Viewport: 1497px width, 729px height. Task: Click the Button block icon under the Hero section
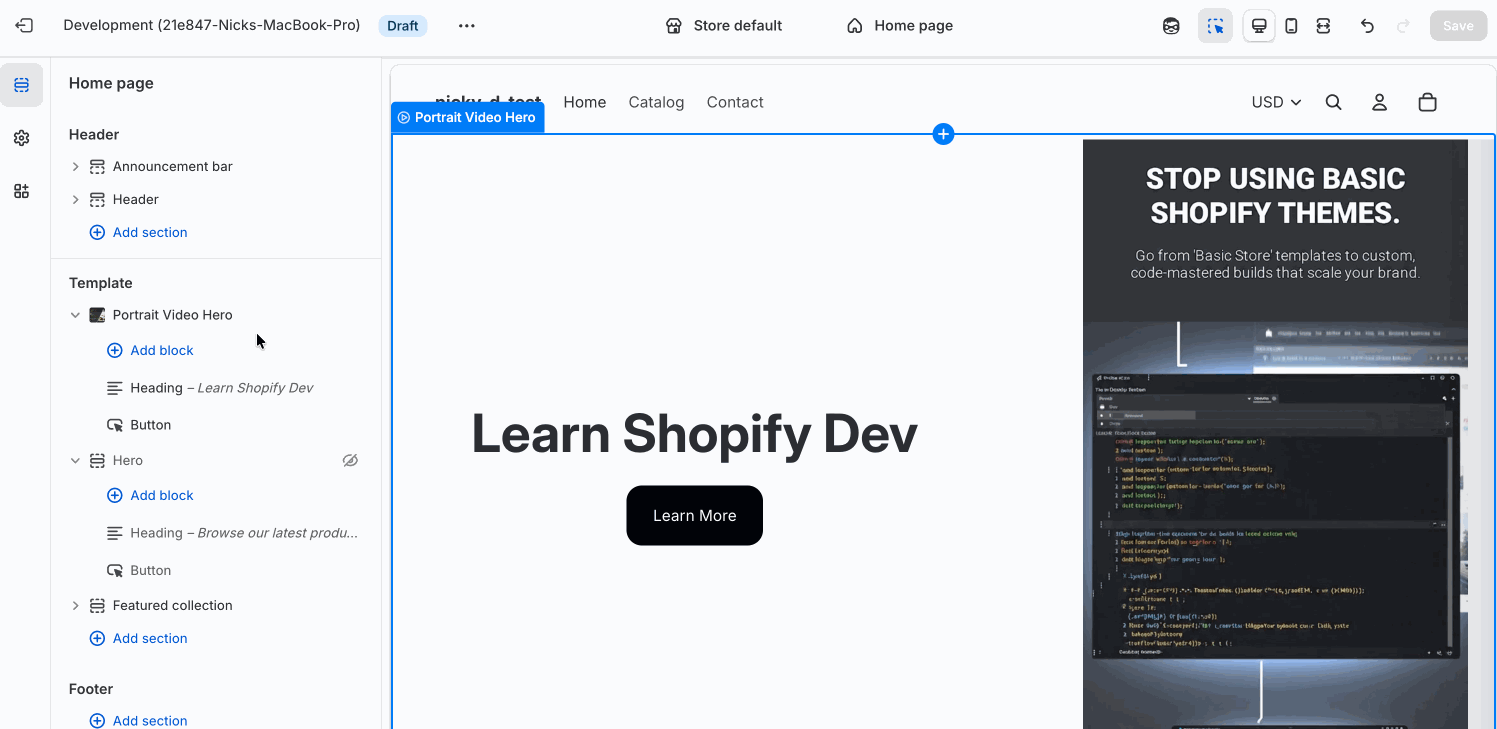point(115,570)
